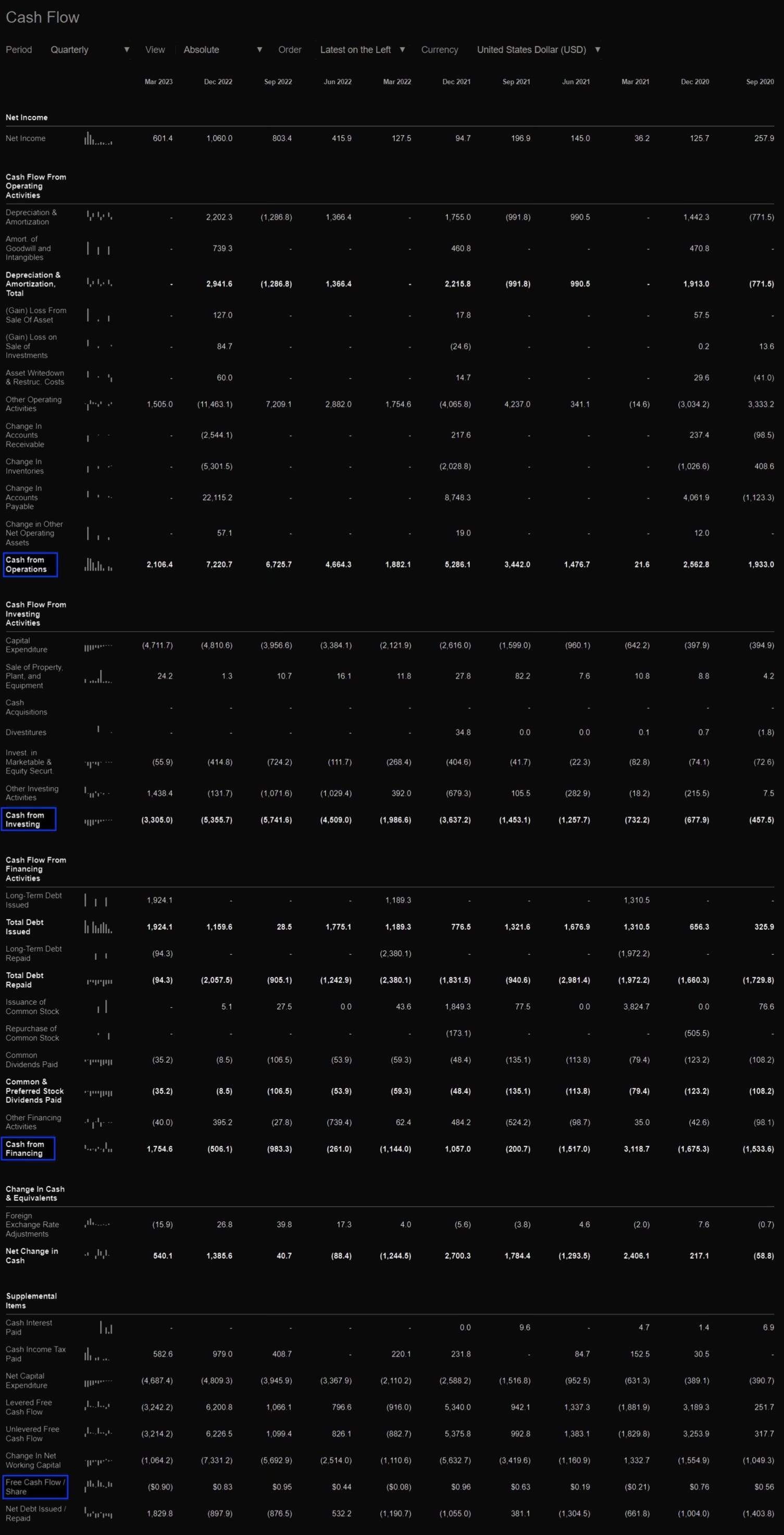Open the Order dropdown, Latest on the Left
This screenshot has height=1535, width=784.
[362, 50]
